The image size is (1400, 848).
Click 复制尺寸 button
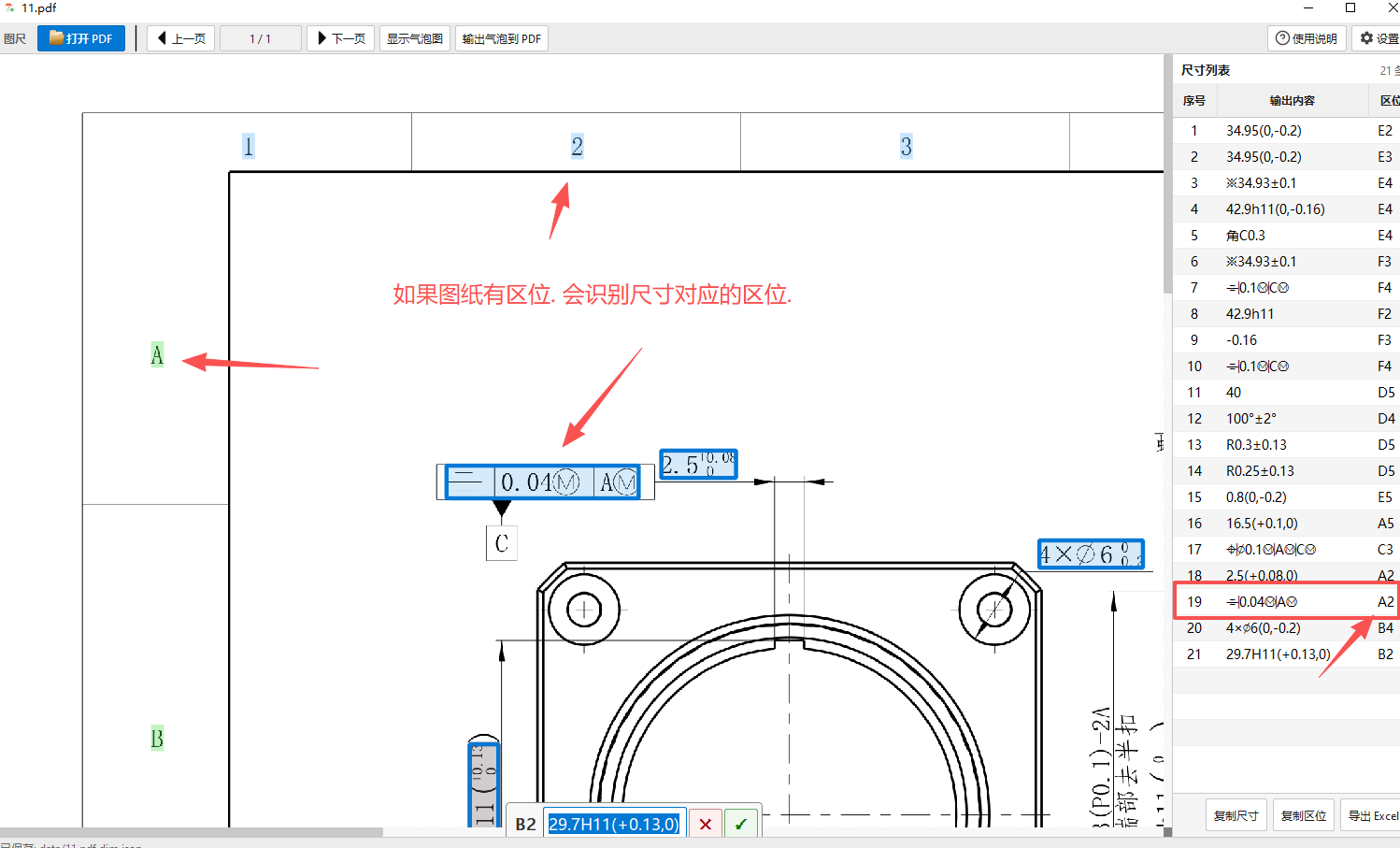(x=1236, y=815)
